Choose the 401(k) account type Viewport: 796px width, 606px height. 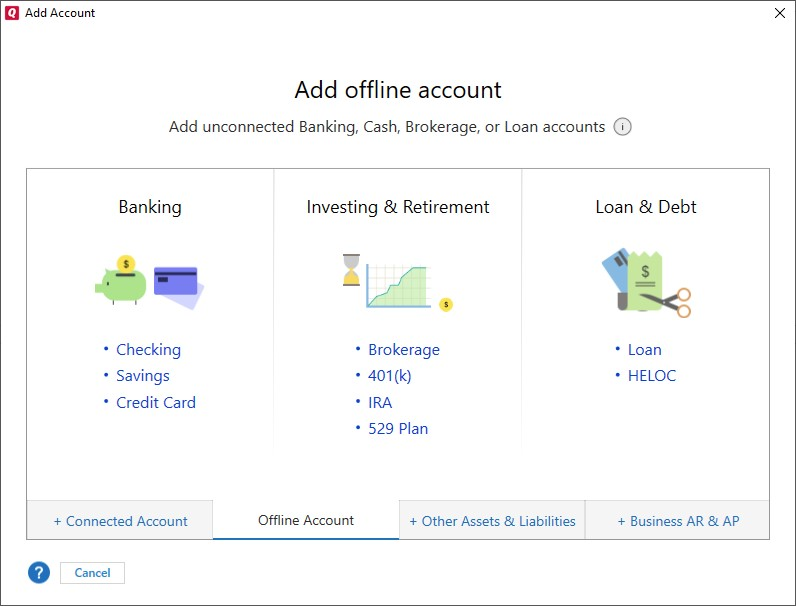(x=390, y=376)
